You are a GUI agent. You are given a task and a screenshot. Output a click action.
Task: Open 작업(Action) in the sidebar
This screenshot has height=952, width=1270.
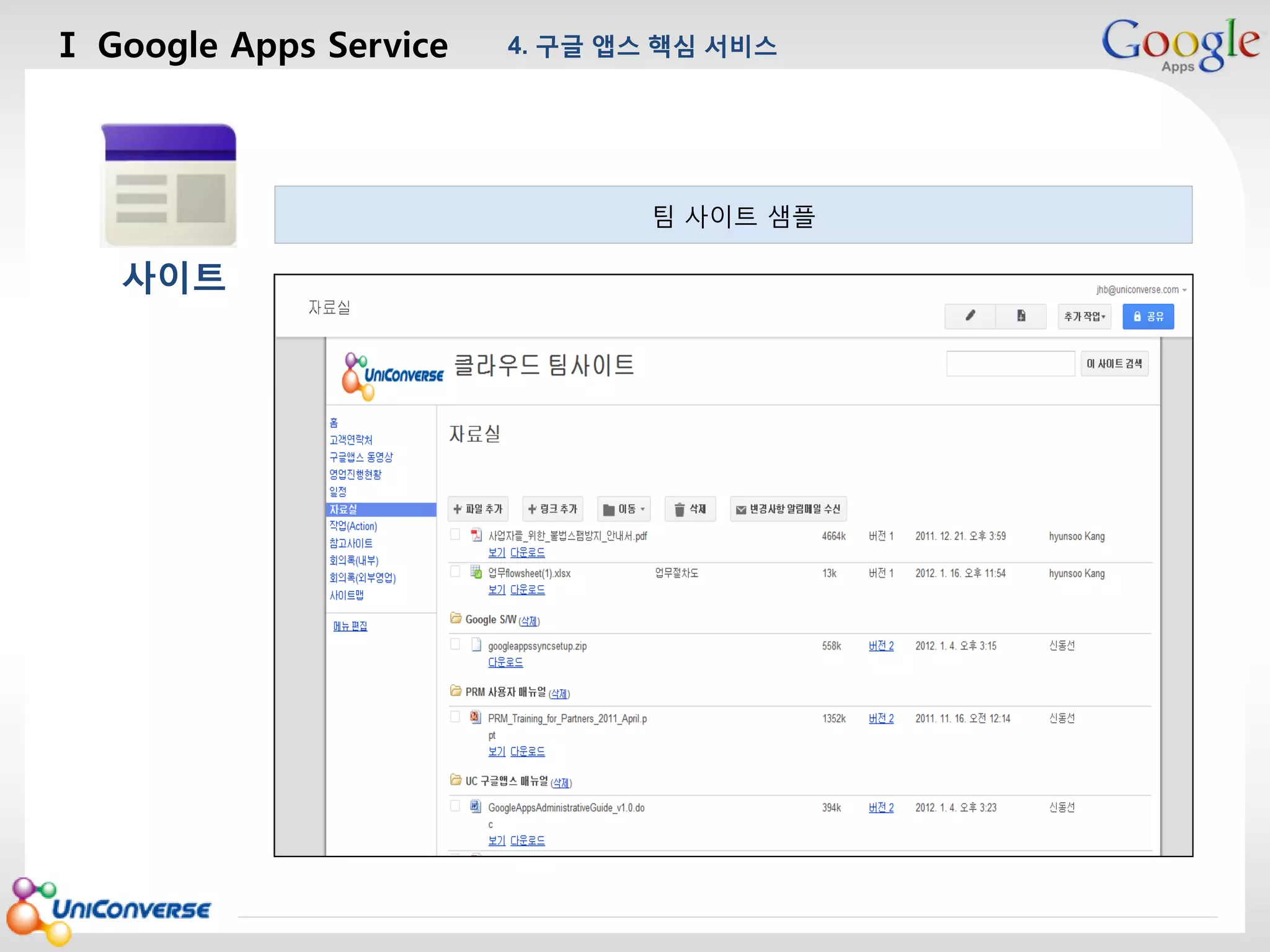pos(353,526)
